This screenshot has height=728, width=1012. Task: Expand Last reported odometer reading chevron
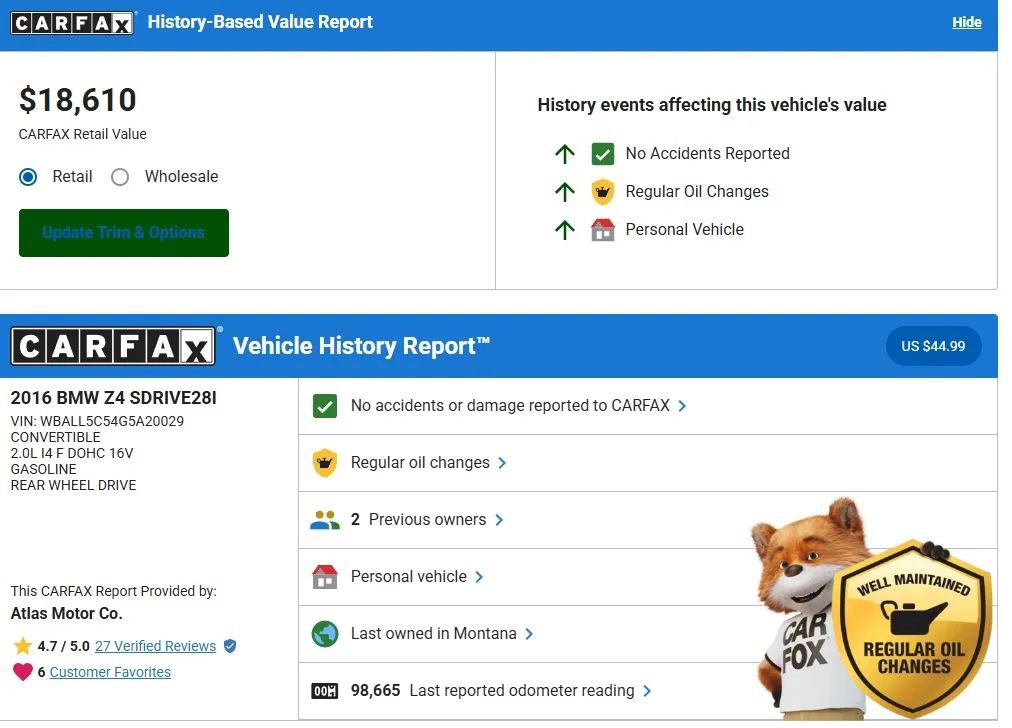(x=647, y=691)
